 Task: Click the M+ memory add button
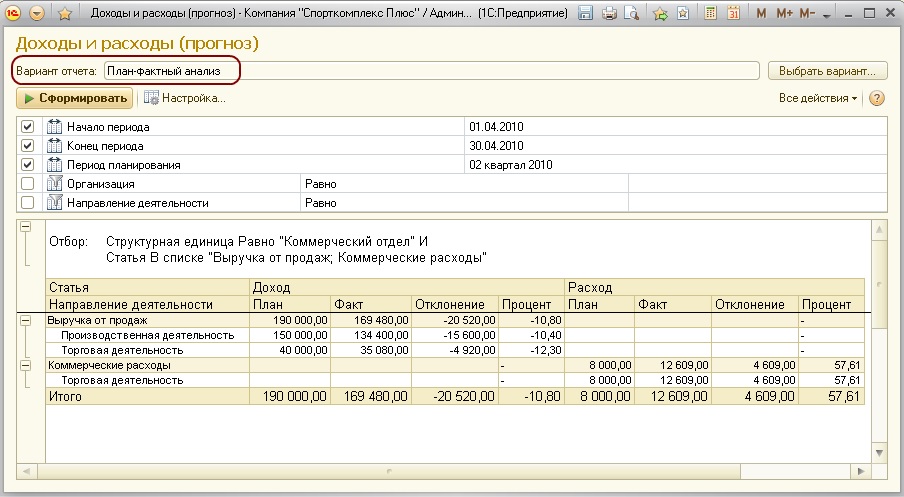[x=784, y=14]
